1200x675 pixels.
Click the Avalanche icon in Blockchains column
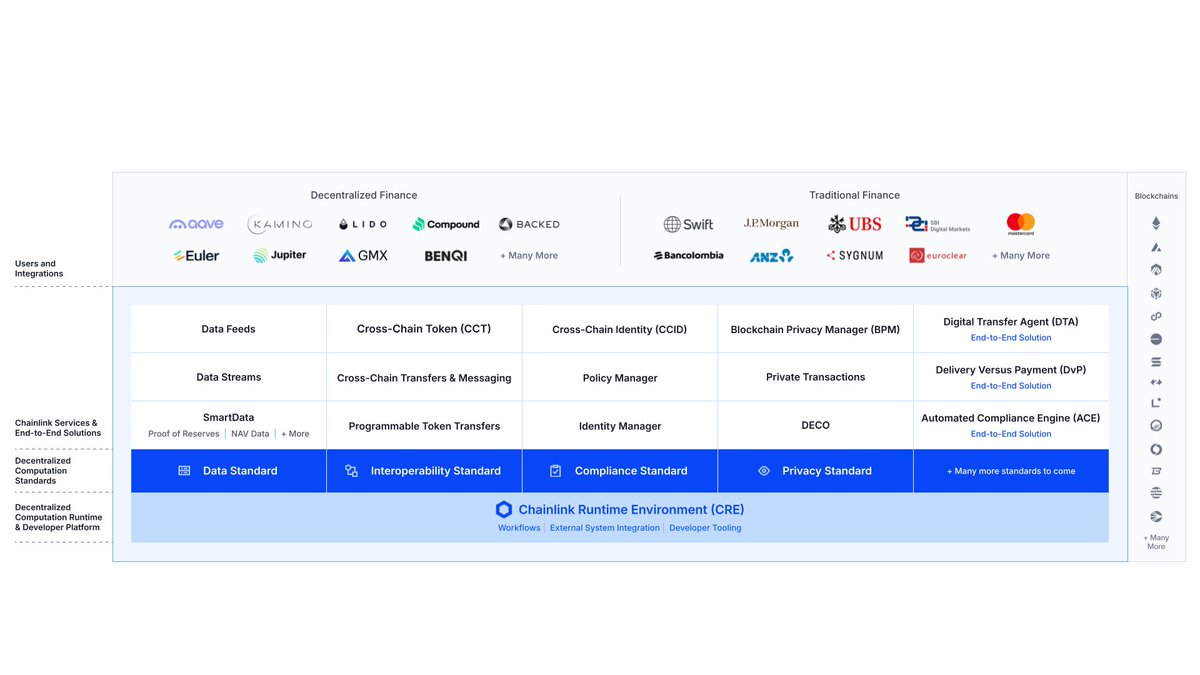(x=1156, y=247)
